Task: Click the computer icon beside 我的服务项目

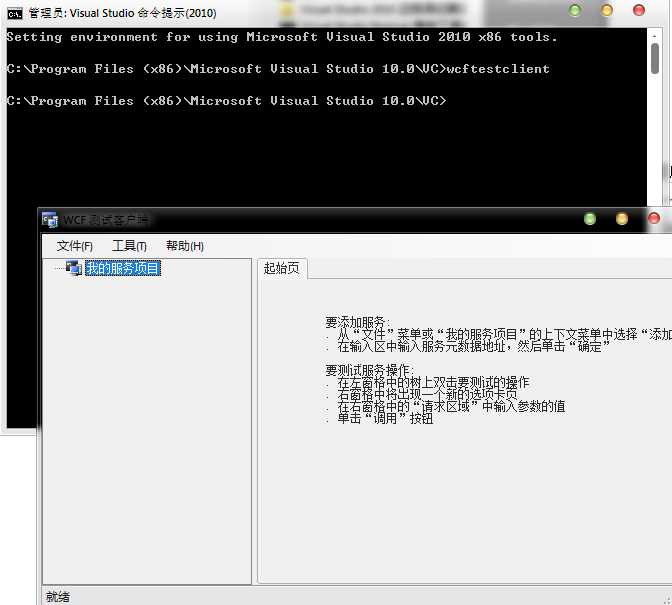Action: click(x=74, y=268)
